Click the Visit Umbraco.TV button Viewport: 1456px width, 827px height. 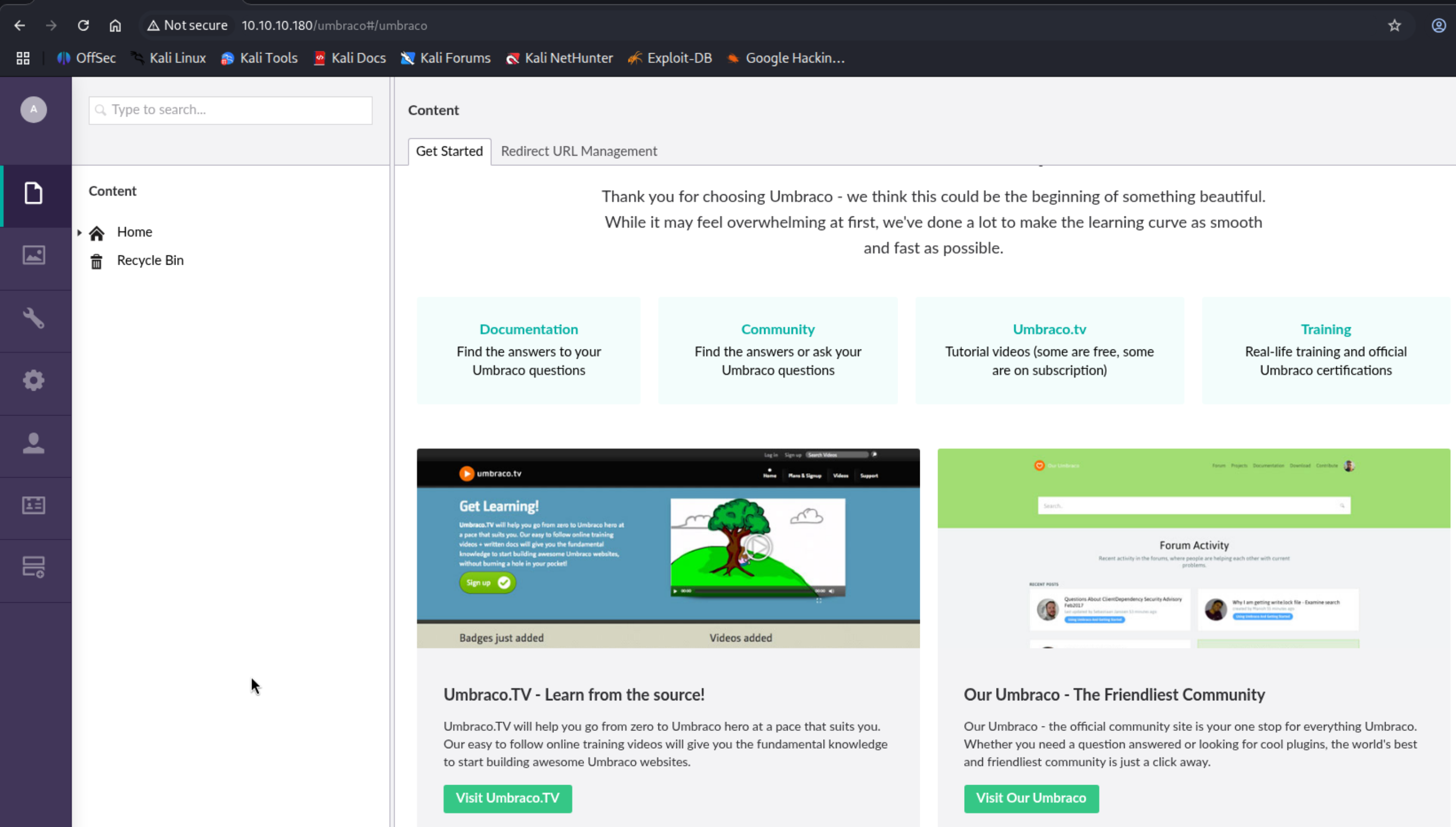(508, 798)
